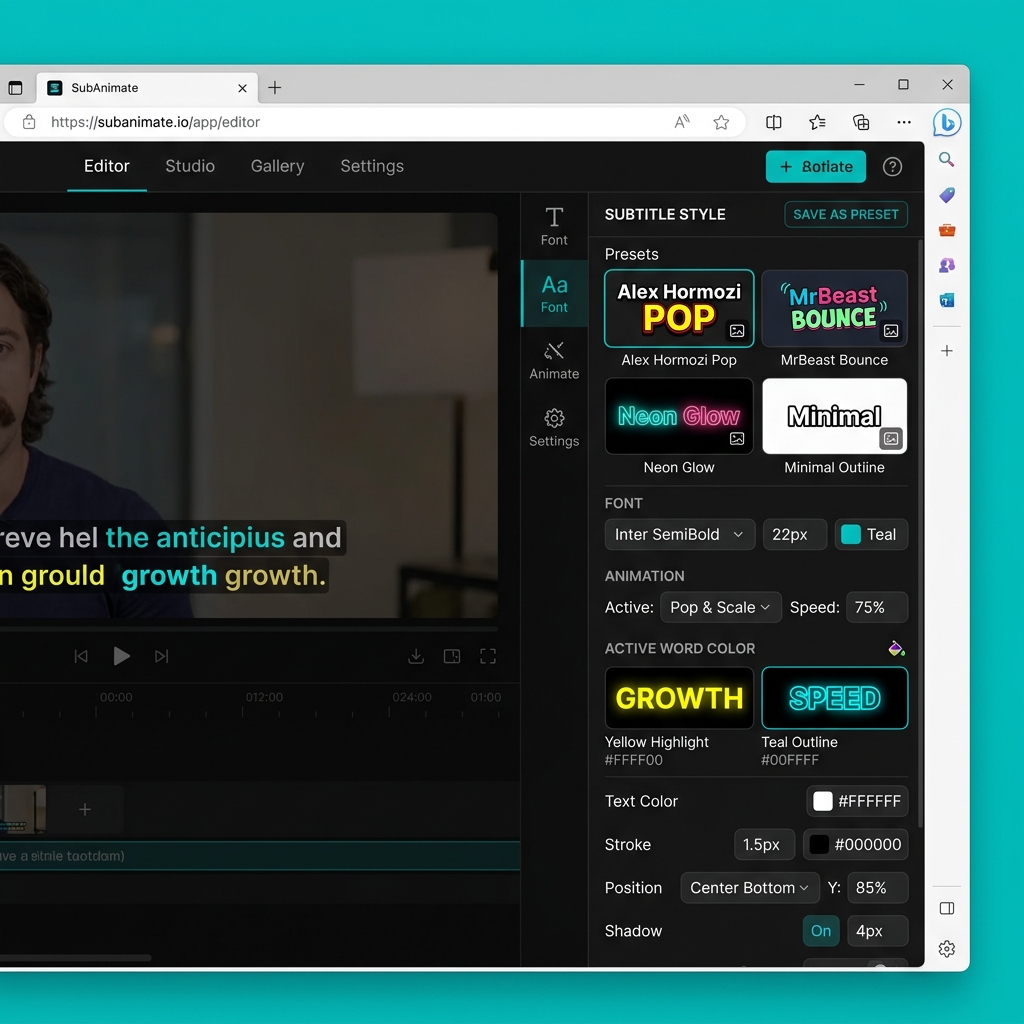Toggle picture-in-picture preview icon
The image size is (1024, 1024).
click(x=452, y=656)
